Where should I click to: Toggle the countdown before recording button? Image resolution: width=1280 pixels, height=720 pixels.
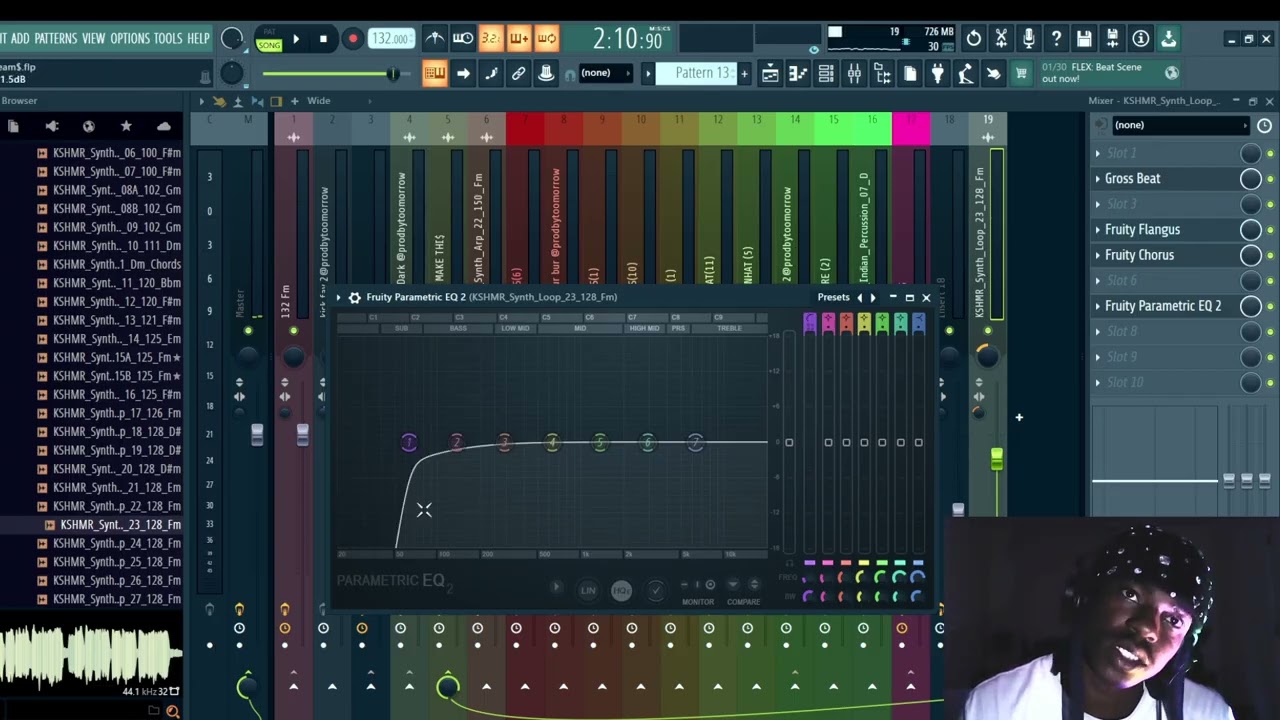click(491, 39)
